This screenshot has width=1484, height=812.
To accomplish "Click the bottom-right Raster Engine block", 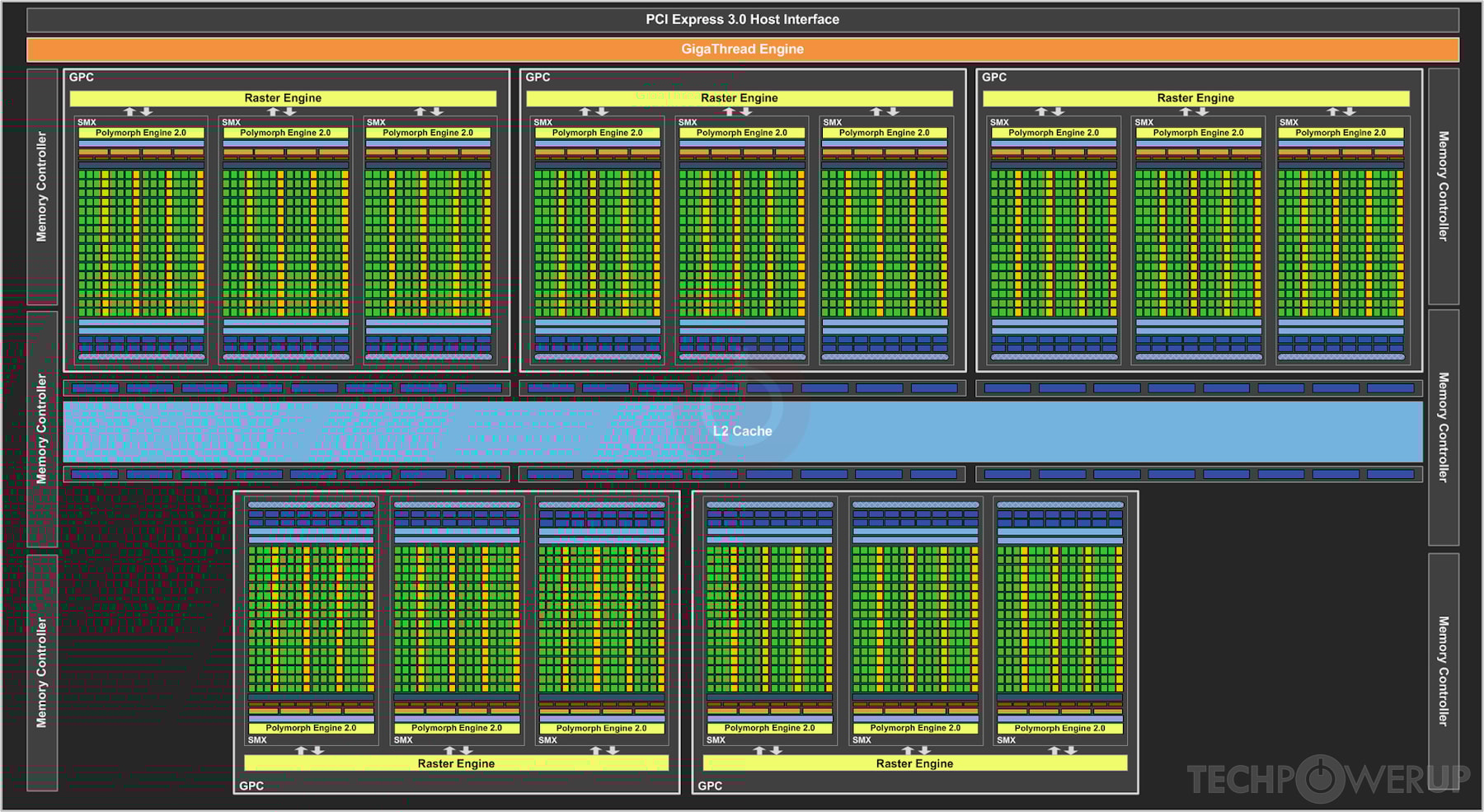I will point(915,763).
